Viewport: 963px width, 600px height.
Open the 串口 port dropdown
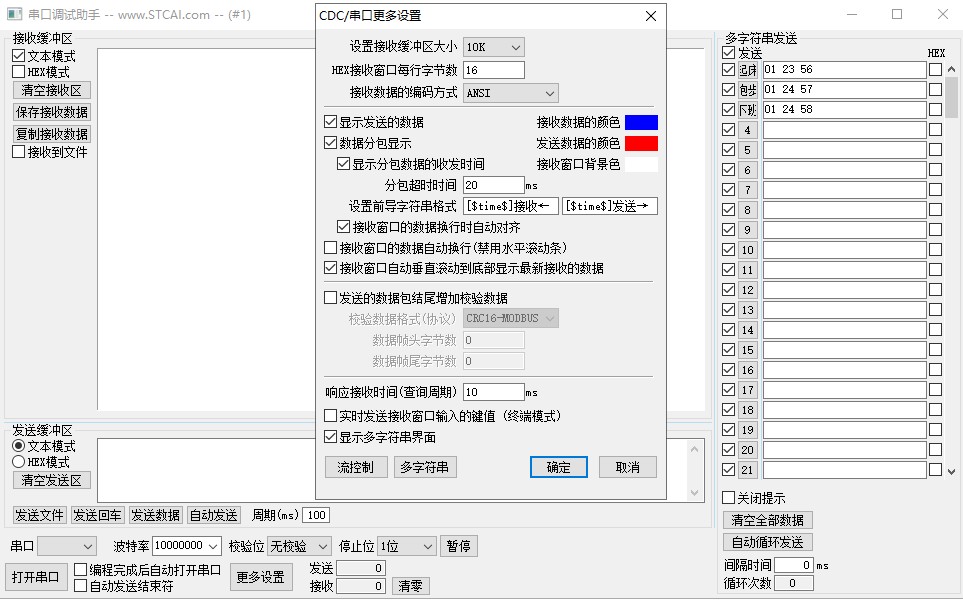coord(67,546)
